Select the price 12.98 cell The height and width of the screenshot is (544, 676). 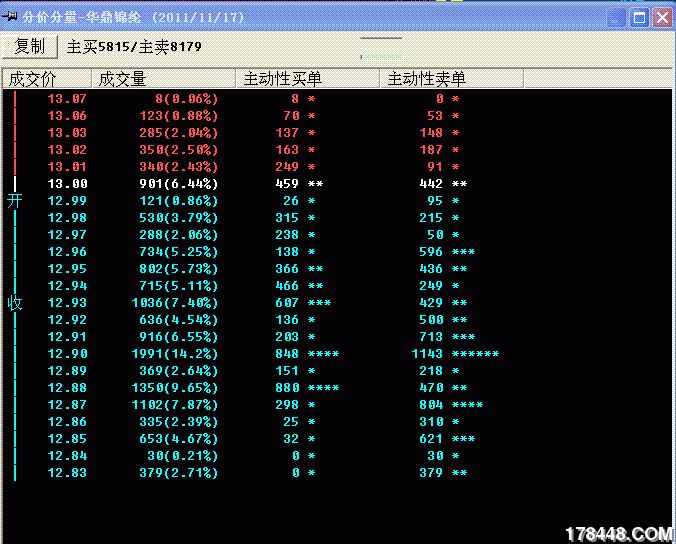click(67, 218)
